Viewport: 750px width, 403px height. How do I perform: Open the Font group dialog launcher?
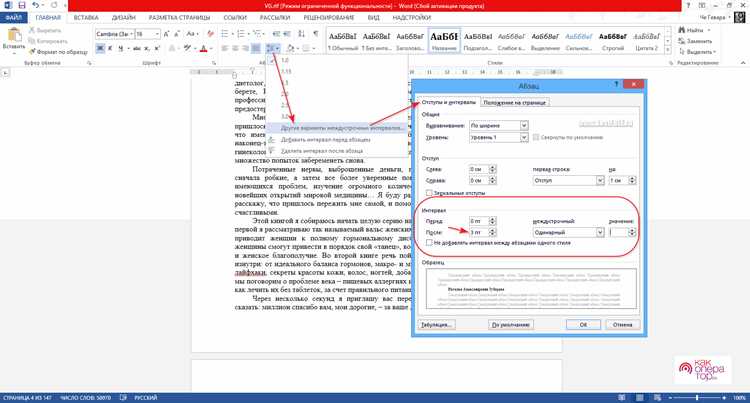[x=214, y=63]
